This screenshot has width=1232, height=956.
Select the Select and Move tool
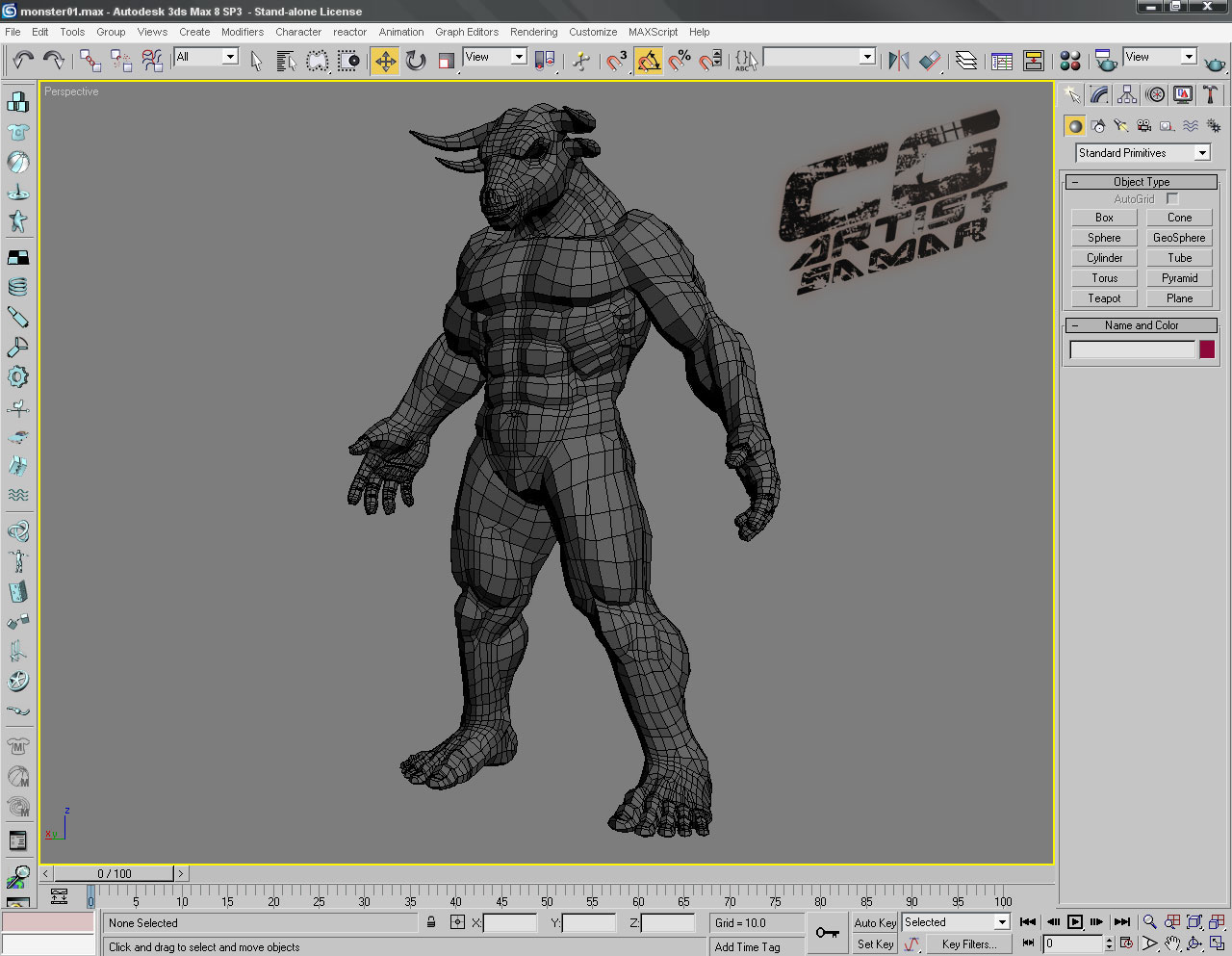pos(384,60)
